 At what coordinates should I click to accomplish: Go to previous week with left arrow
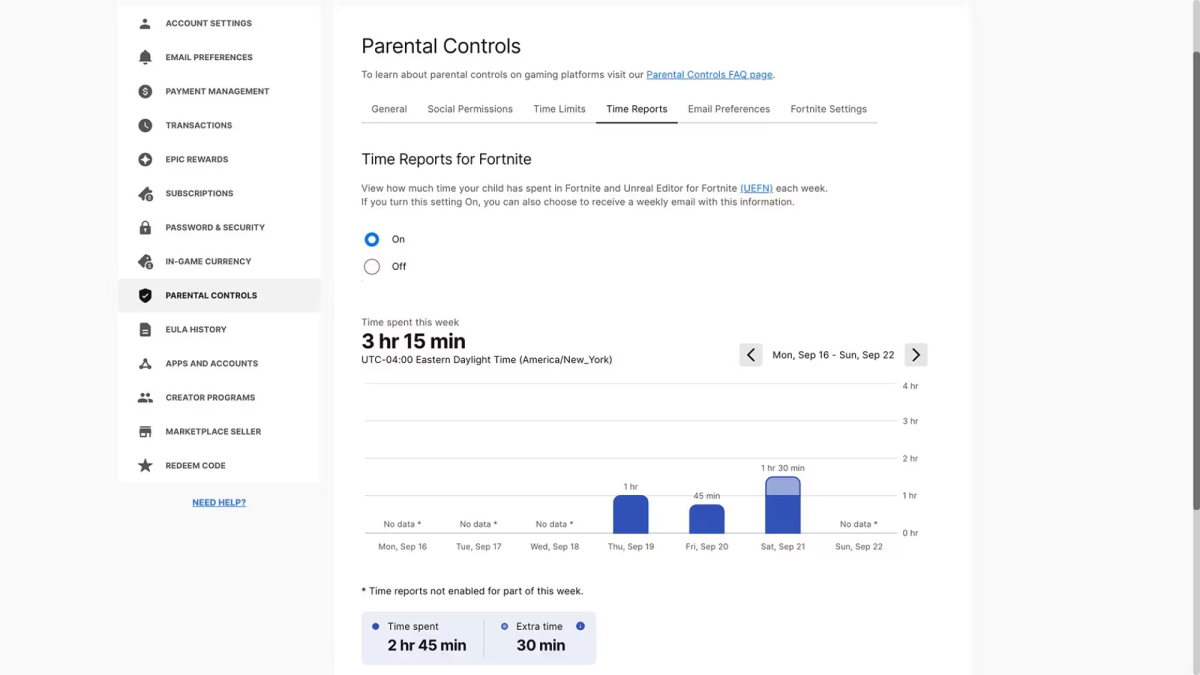[751, 355]
